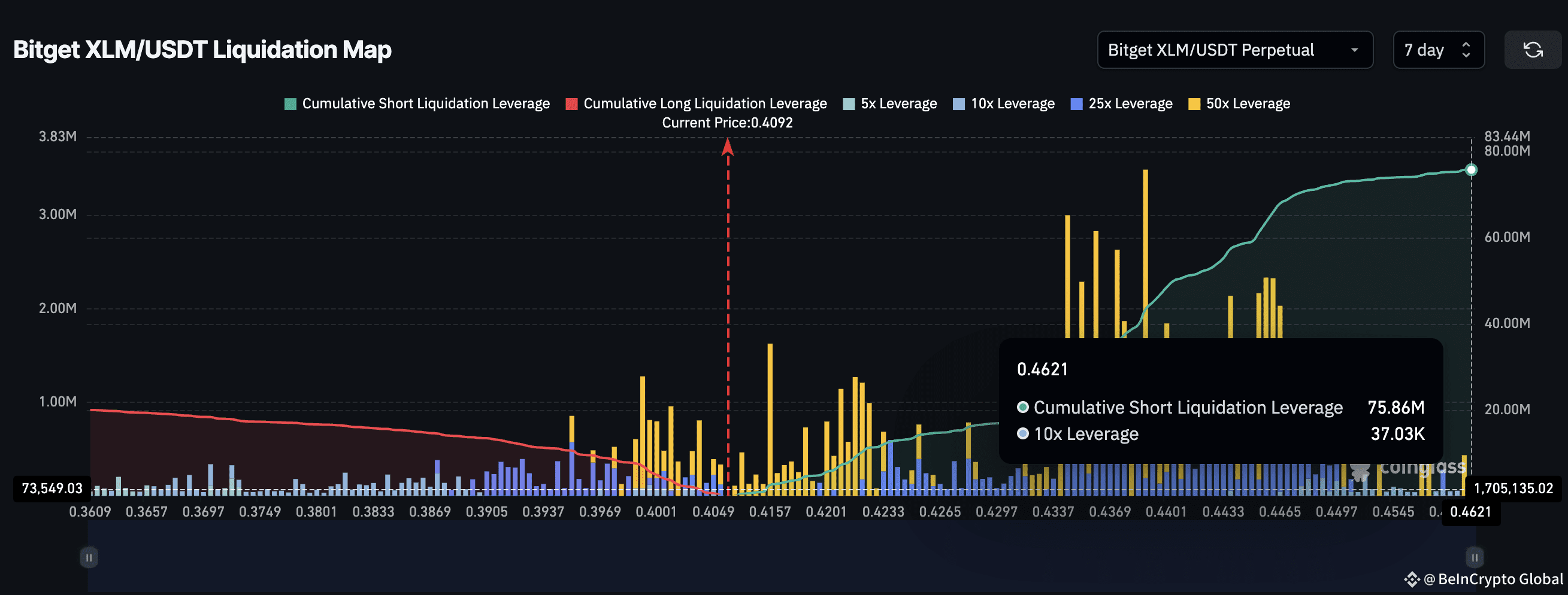Click the 0.4049 x-axis tick label
The width and height of the screenshot is (1568, 595).
click(x=713, y=512)
